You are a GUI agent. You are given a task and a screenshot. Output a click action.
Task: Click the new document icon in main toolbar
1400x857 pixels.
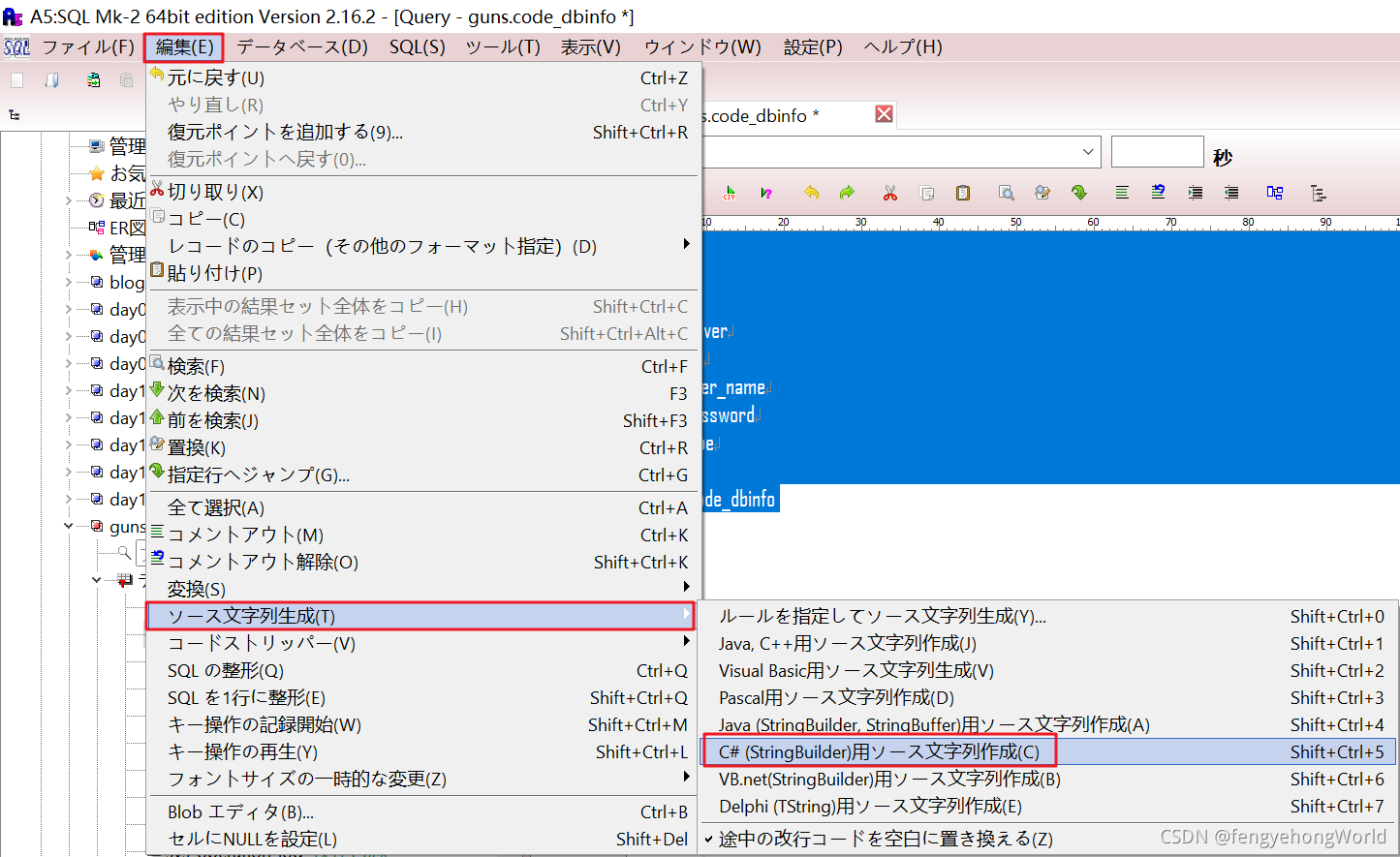[x=16, y=80]
